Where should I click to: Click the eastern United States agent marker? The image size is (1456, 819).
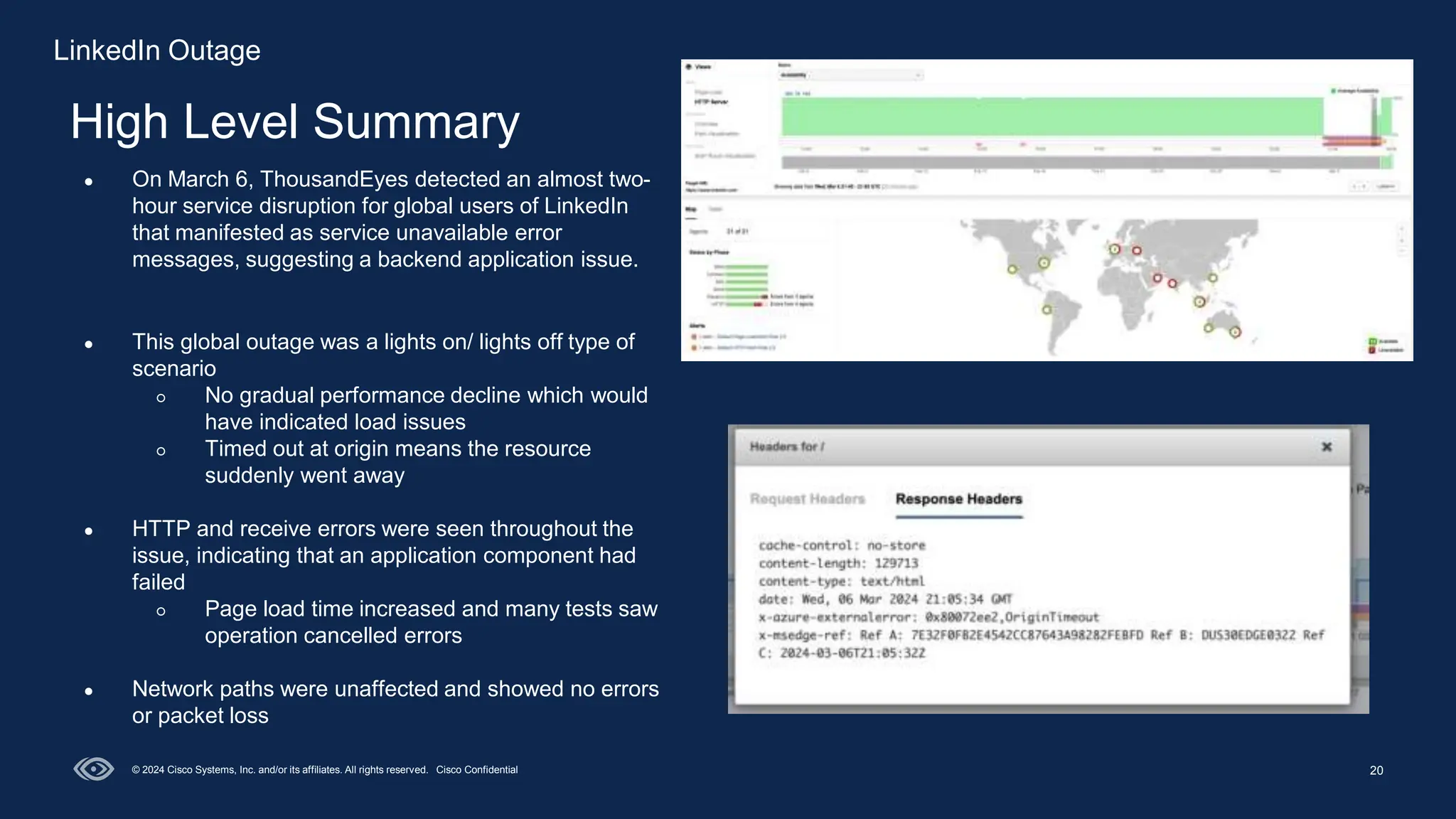click(1044, 263)
